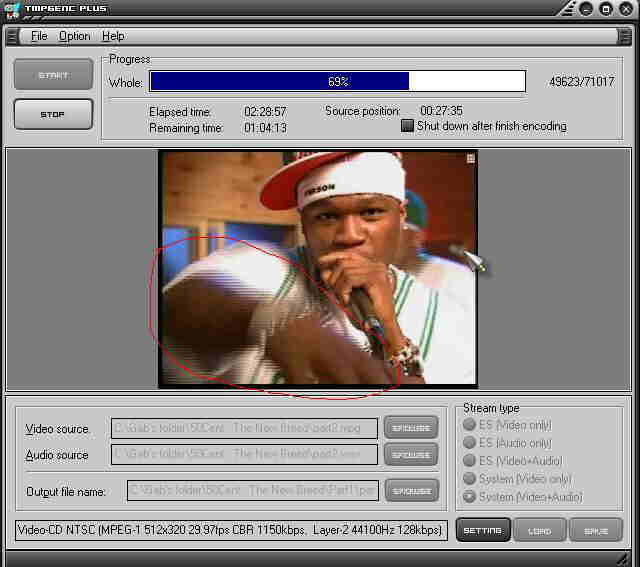The width and height of the screenshot is (640, 567).
Task: Click the Stream type group label
Action: click(491, 408)
